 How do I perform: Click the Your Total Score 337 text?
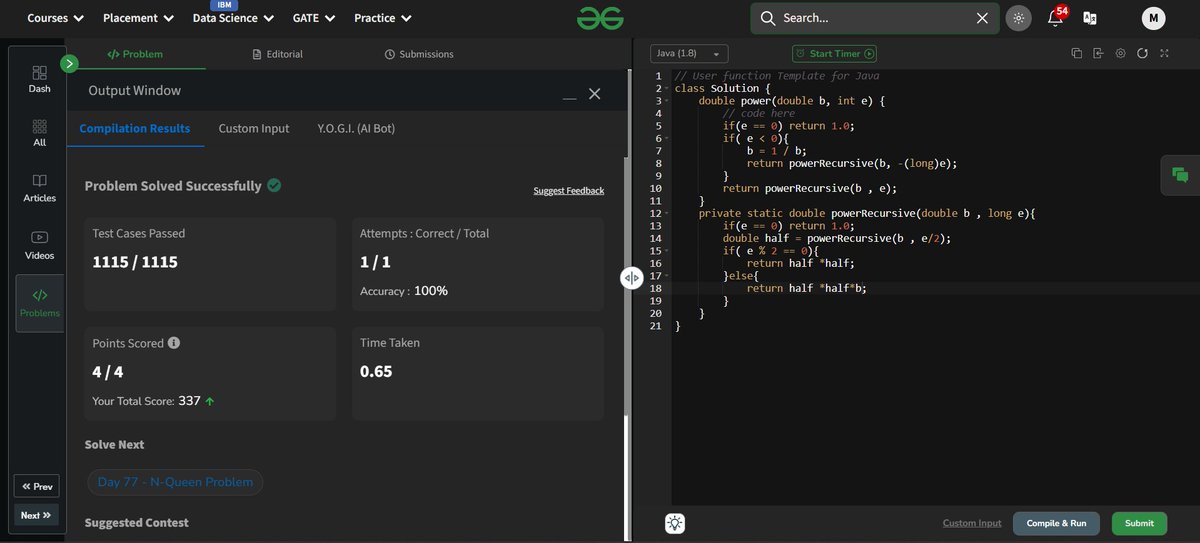(x=154, y=401)
